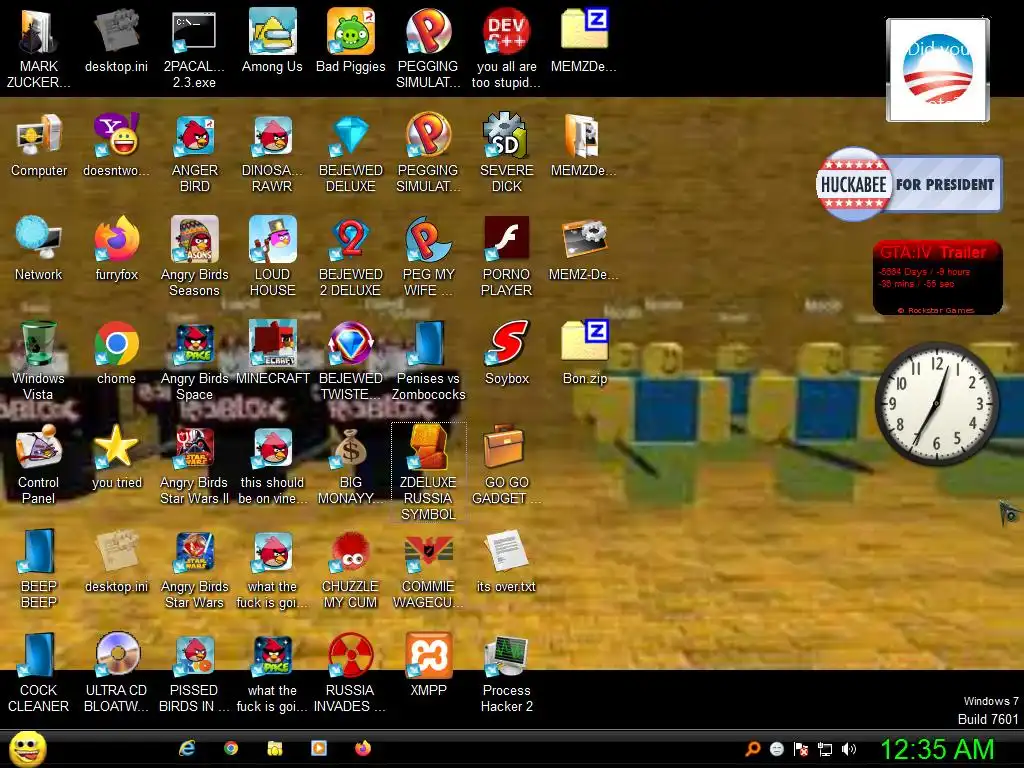
Task: Click the Huckabee For President gadget
Action: tap(908, 184)
